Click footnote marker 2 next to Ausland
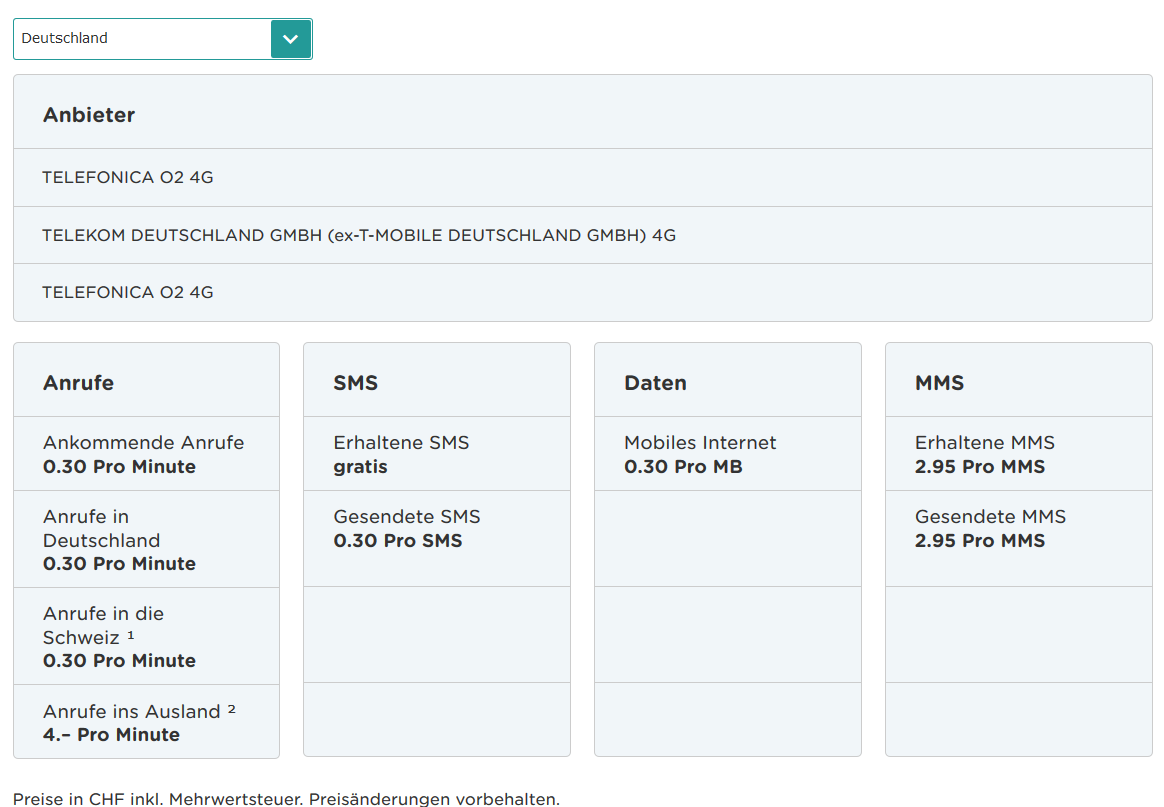The width and height of the screenshot is (1164, 807). [231, 710]
